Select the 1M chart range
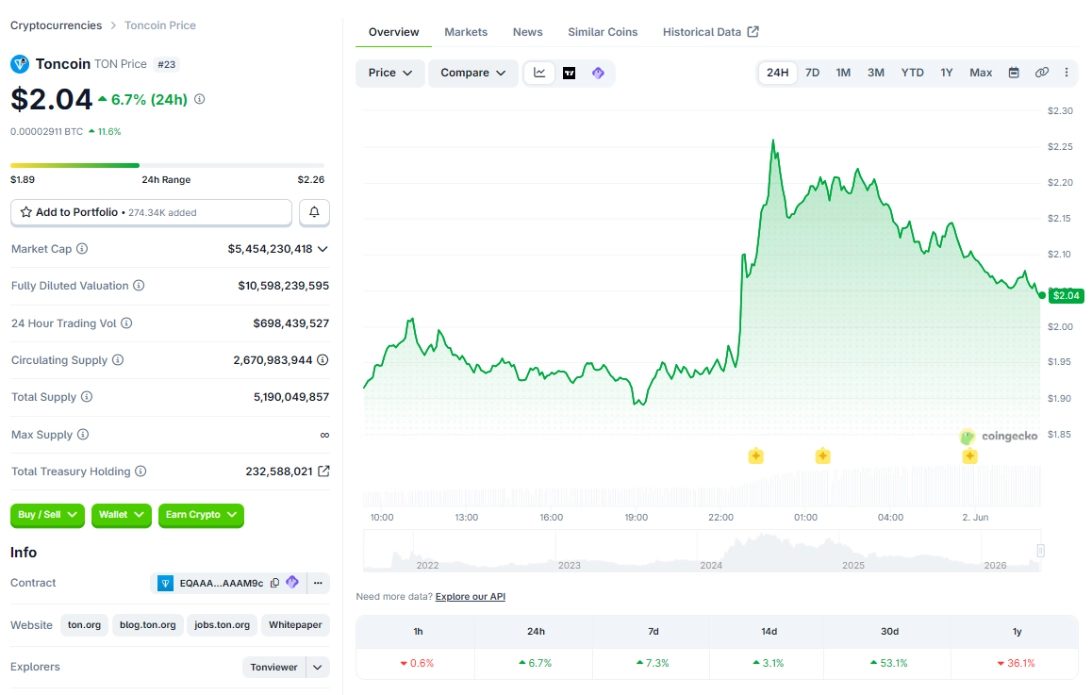This screenshot has width=1092, height=695. (x=843, y=72)
